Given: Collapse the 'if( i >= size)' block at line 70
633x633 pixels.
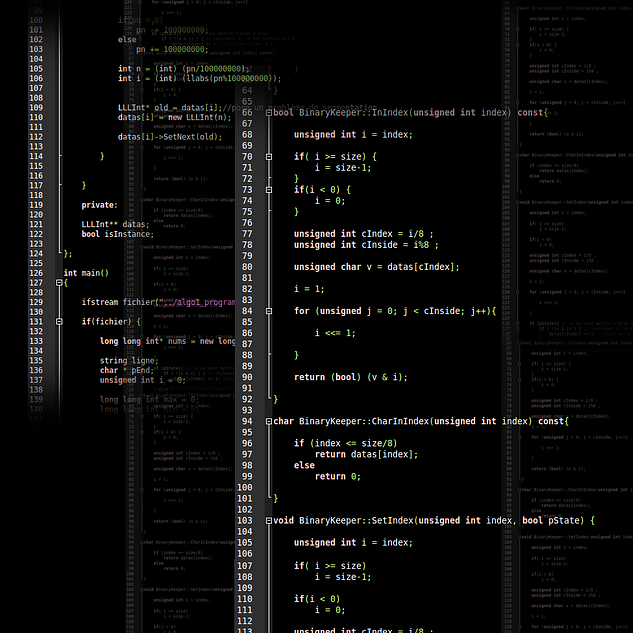Looking at the screenshot, I should [x=269, y=157].
